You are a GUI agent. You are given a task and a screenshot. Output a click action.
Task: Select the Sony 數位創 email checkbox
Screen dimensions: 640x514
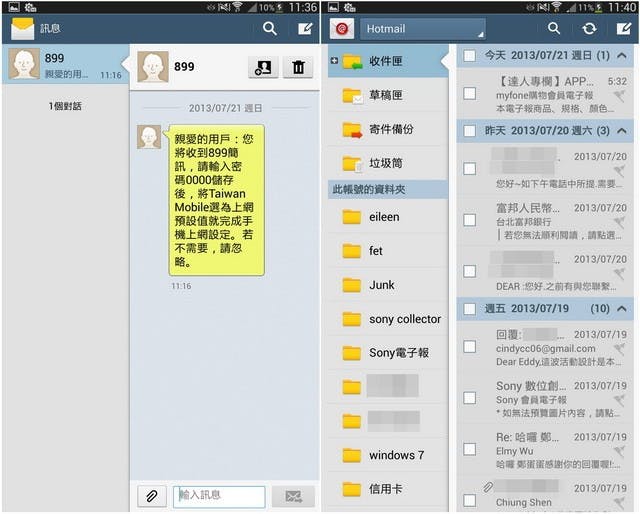469,398
